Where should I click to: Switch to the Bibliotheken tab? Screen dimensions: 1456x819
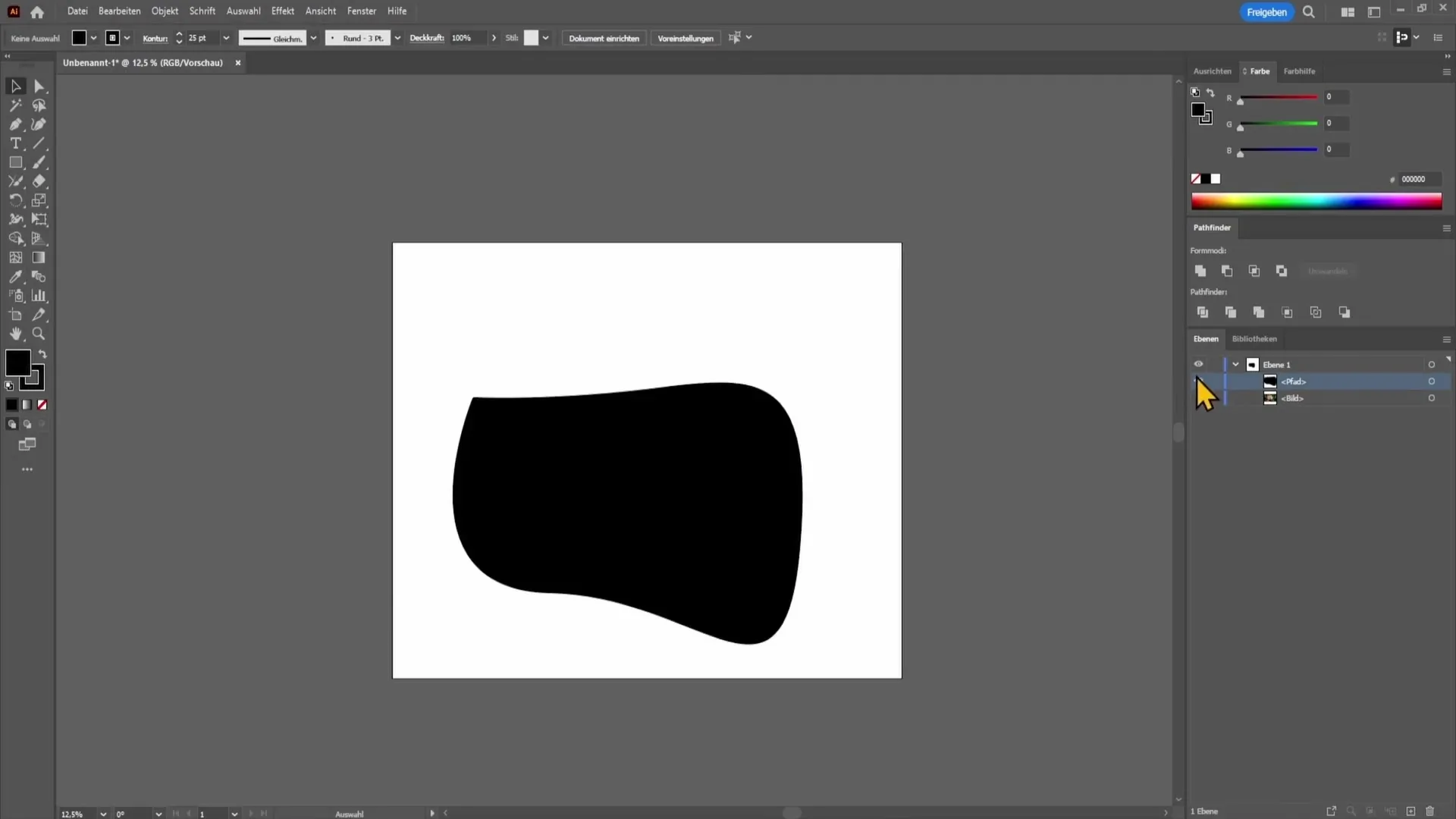point(1254,339)
